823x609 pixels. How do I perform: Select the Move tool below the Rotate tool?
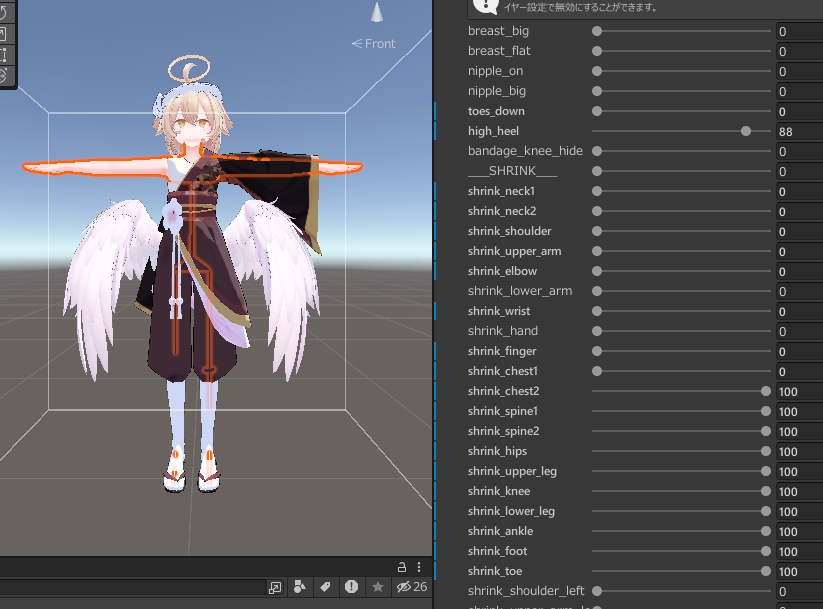pyautogui.click(x=8, y=32)
